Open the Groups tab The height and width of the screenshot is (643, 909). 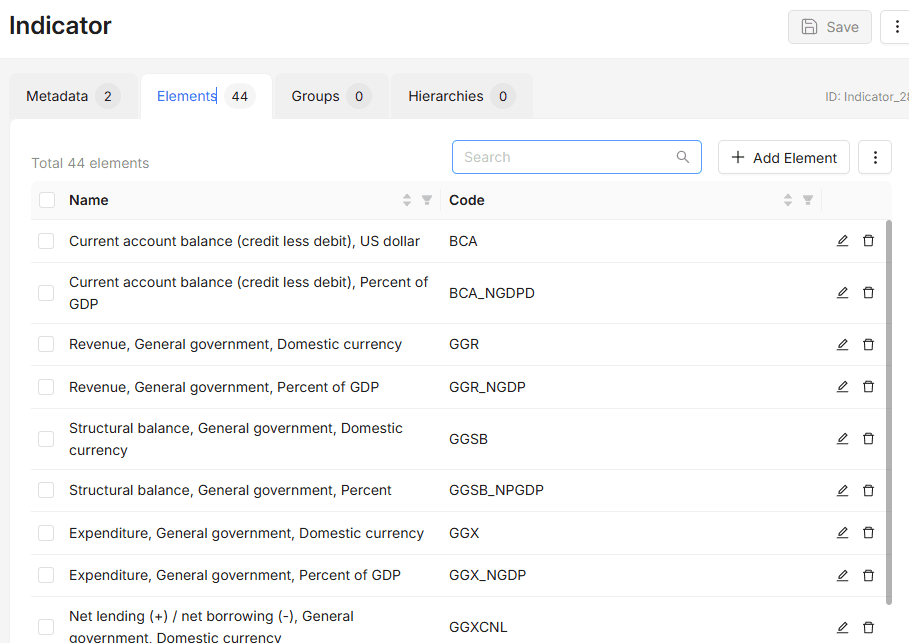[x=332, y=96]
